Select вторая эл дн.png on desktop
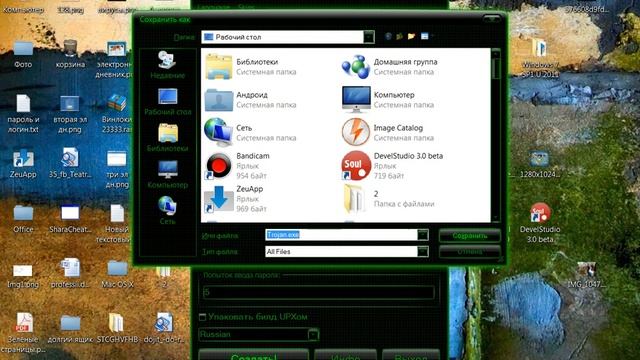Viewport: 640px width, 360px height. coord(70,114)
